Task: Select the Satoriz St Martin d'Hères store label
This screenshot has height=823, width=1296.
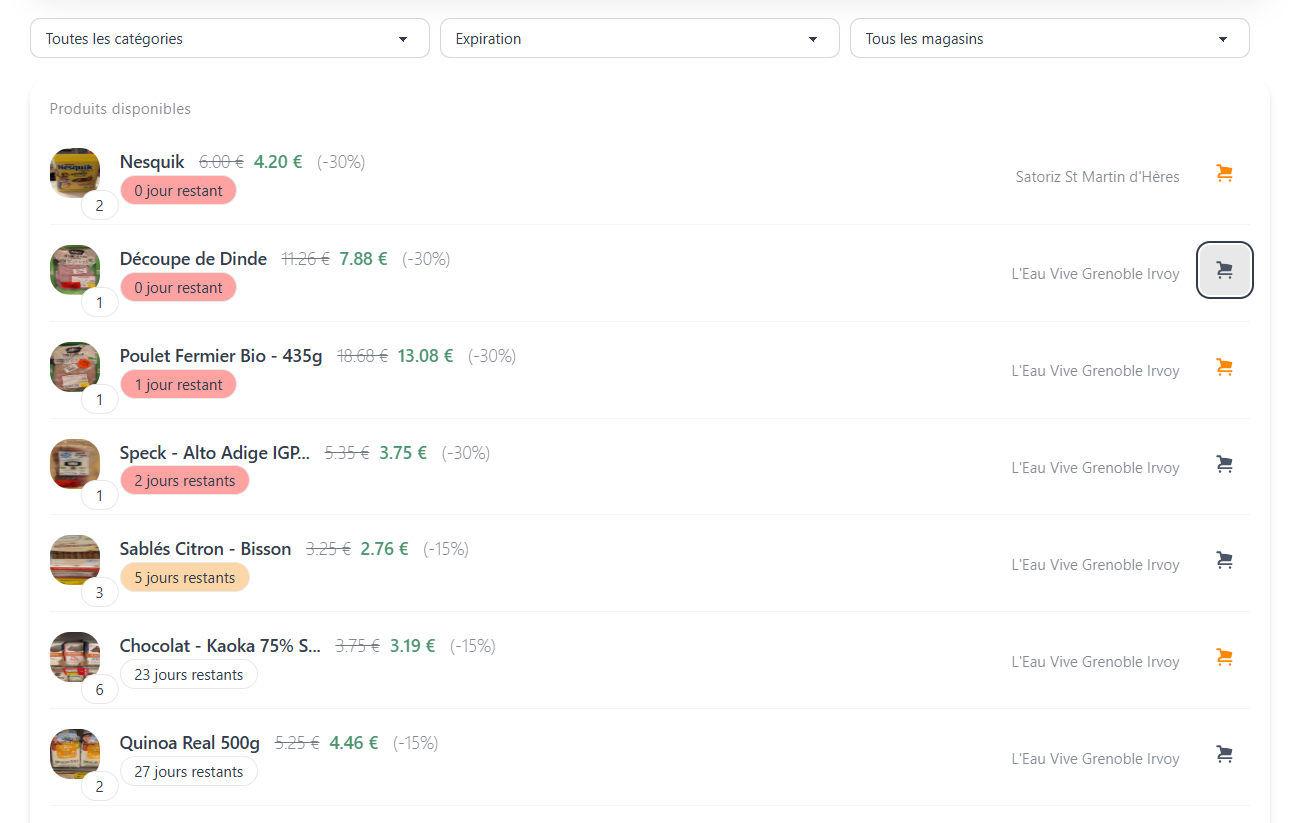Action: click(1097, 177)
